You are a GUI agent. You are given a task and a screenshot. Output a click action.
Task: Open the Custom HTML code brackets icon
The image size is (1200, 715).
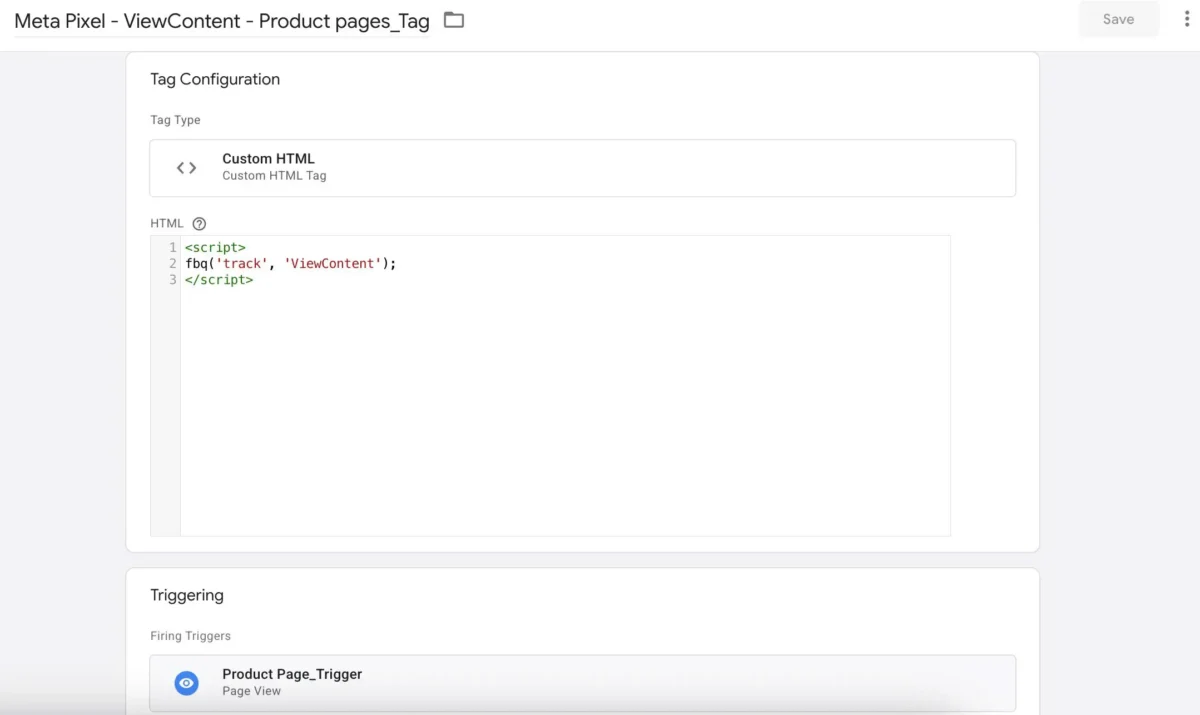(x=186, y=167)
